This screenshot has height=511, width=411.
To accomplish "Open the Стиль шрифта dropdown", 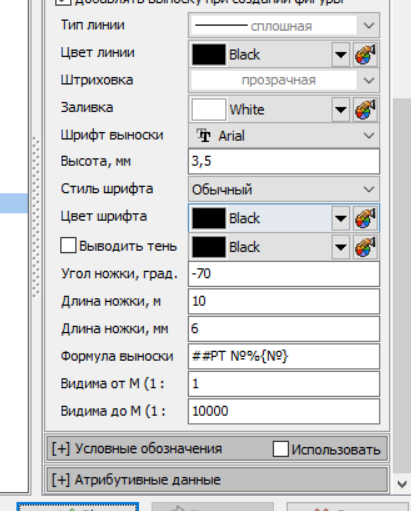I will (x=284, y=189).
